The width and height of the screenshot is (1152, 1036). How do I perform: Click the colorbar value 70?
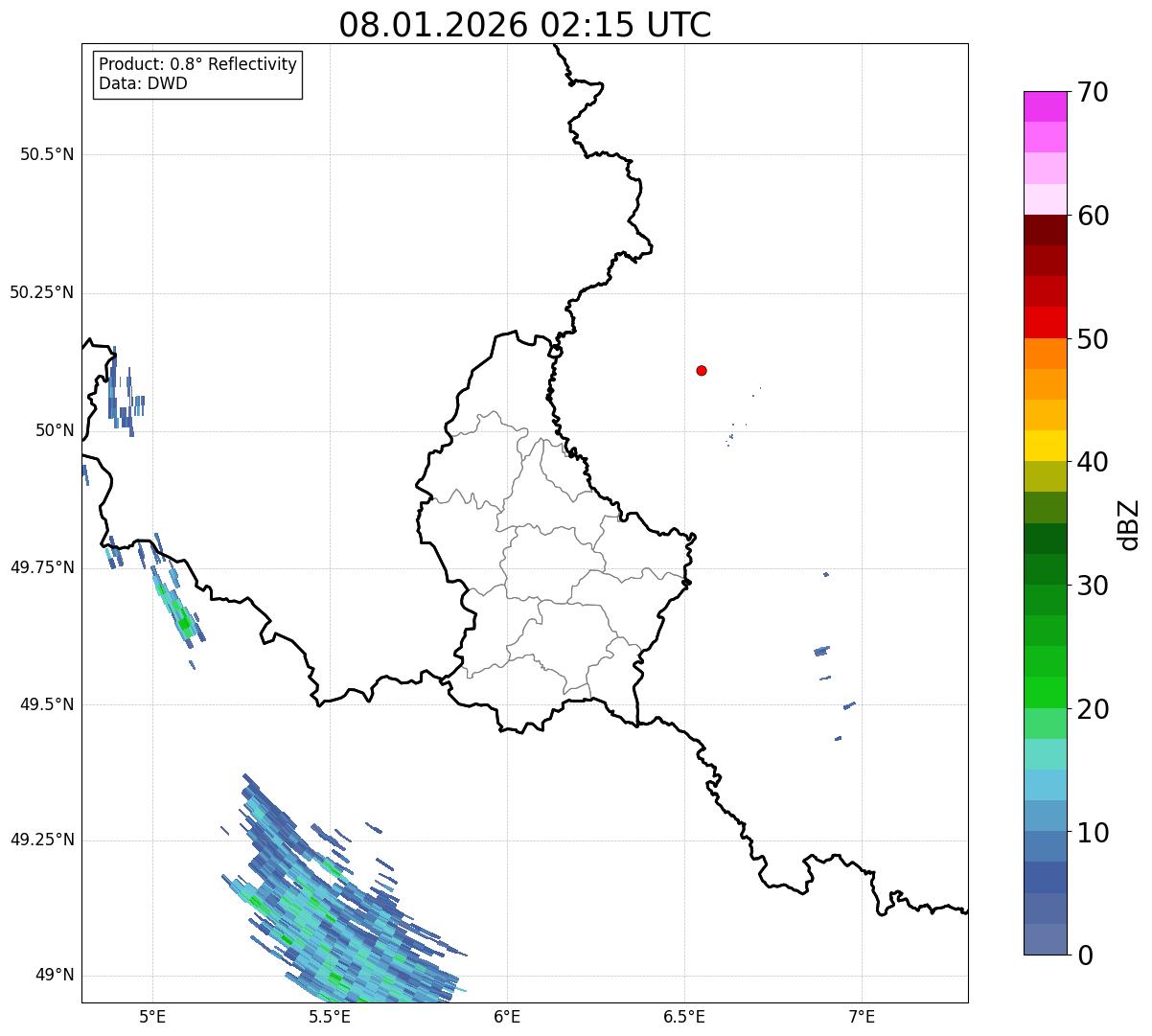[1094, 92]
